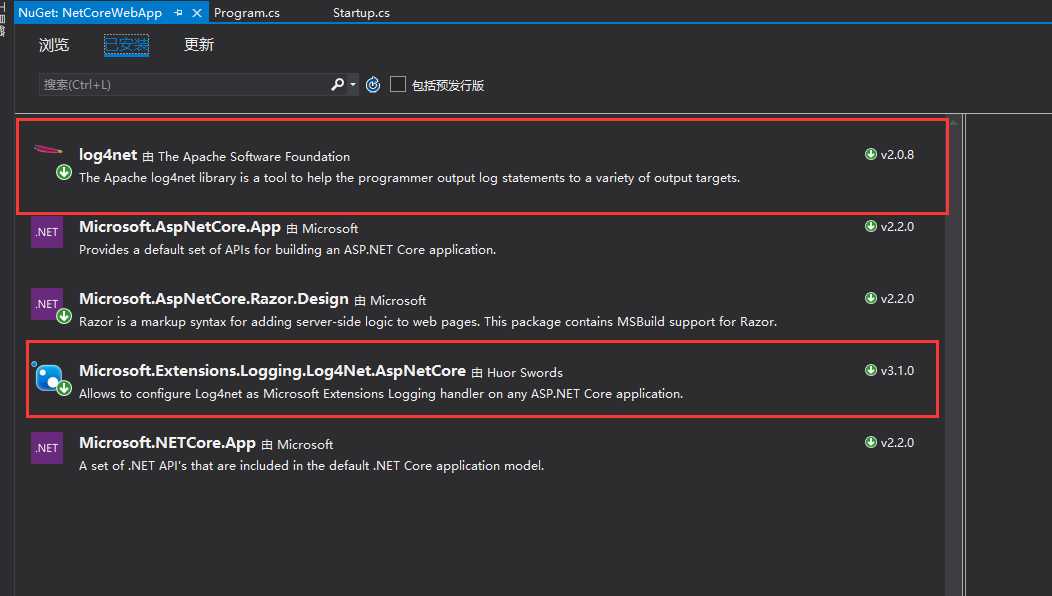This screenshot has height=596, width=1052.
Task: Click author "The Apache Software Foundation"
Action: pos(254,156)
